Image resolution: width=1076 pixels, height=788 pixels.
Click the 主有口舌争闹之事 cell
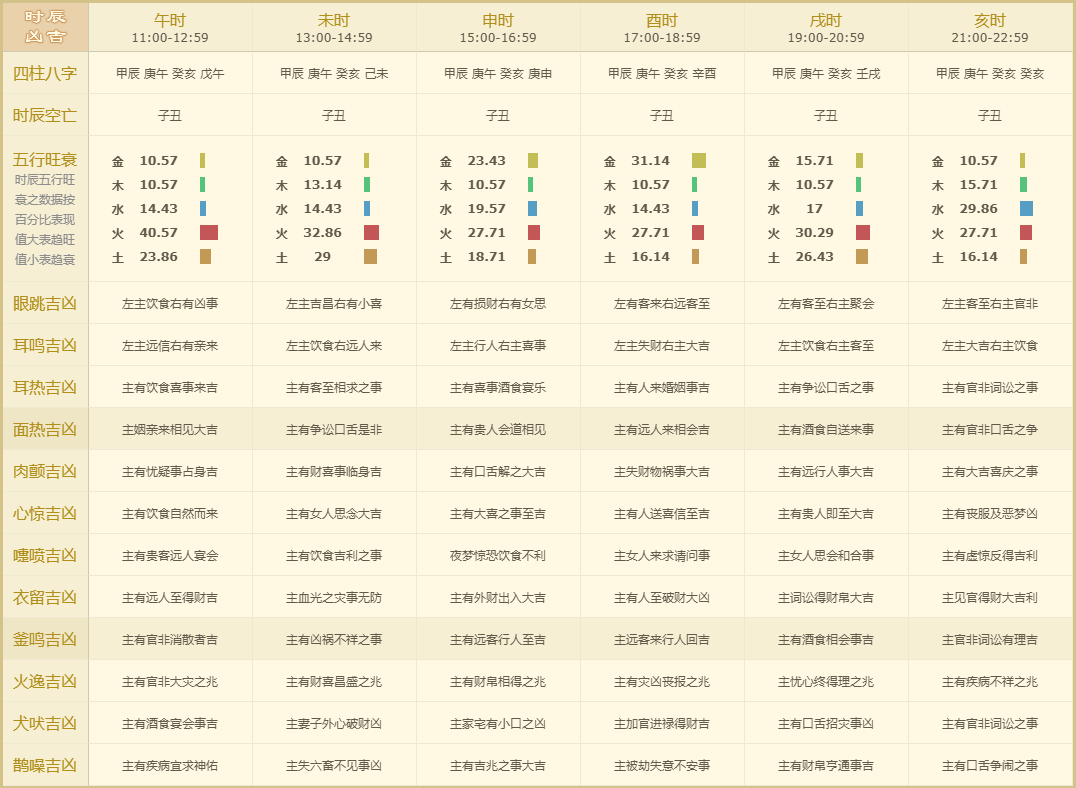click(990, 765)
